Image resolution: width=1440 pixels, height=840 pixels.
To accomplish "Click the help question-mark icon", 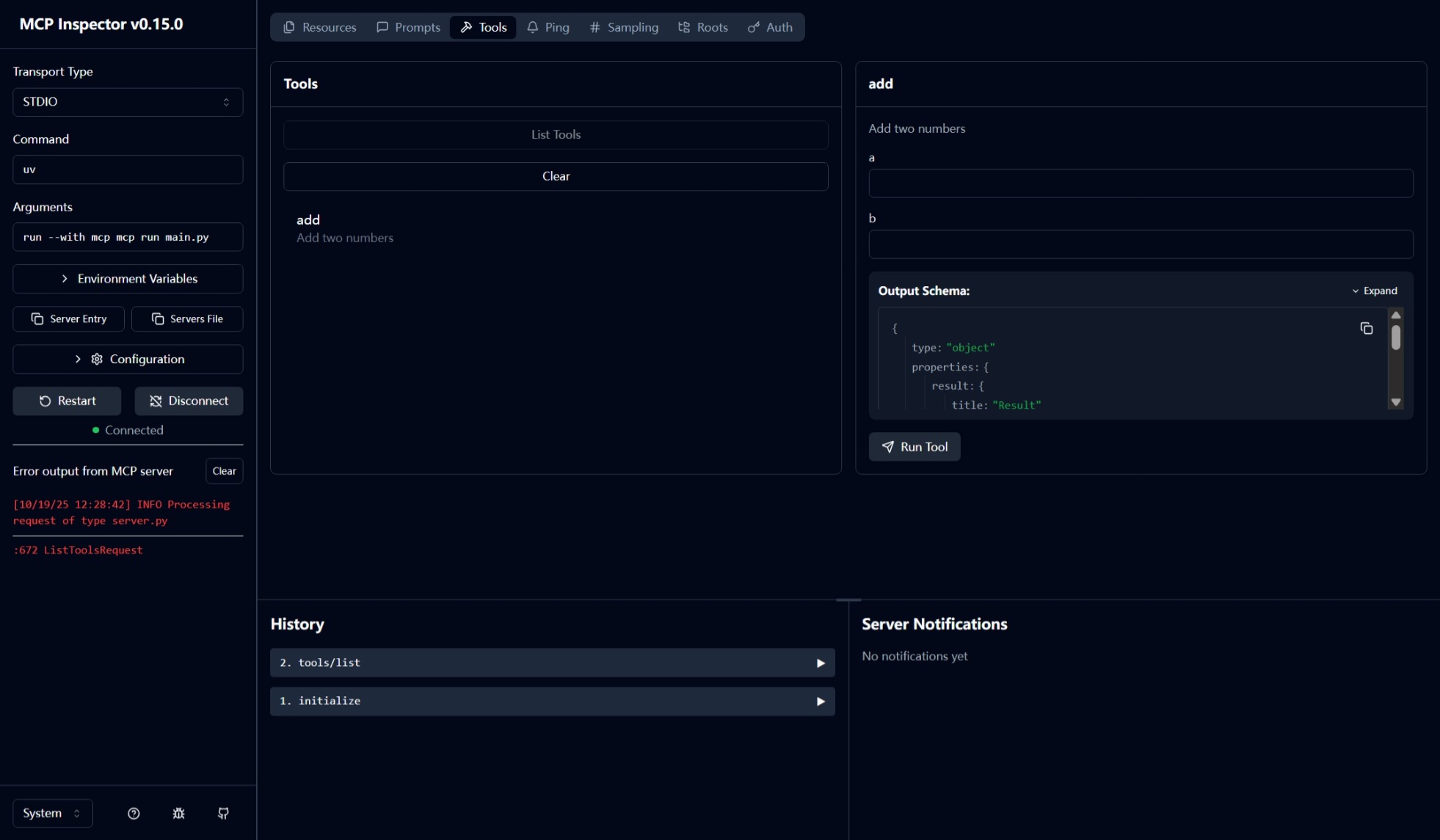I will (x=134, y=813).
